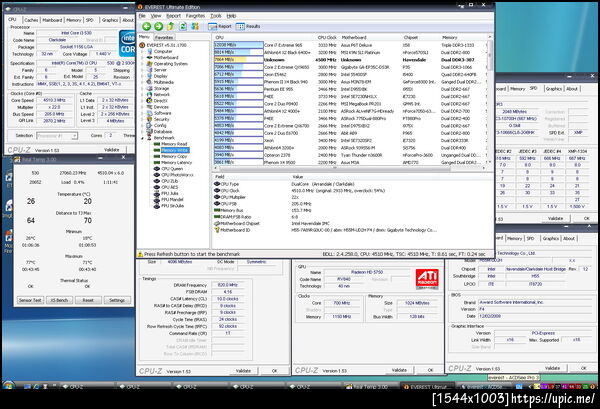Open the Help menu in EVEREST
The width and height of the screenshot is (600, 409).
tap(231, 16)
